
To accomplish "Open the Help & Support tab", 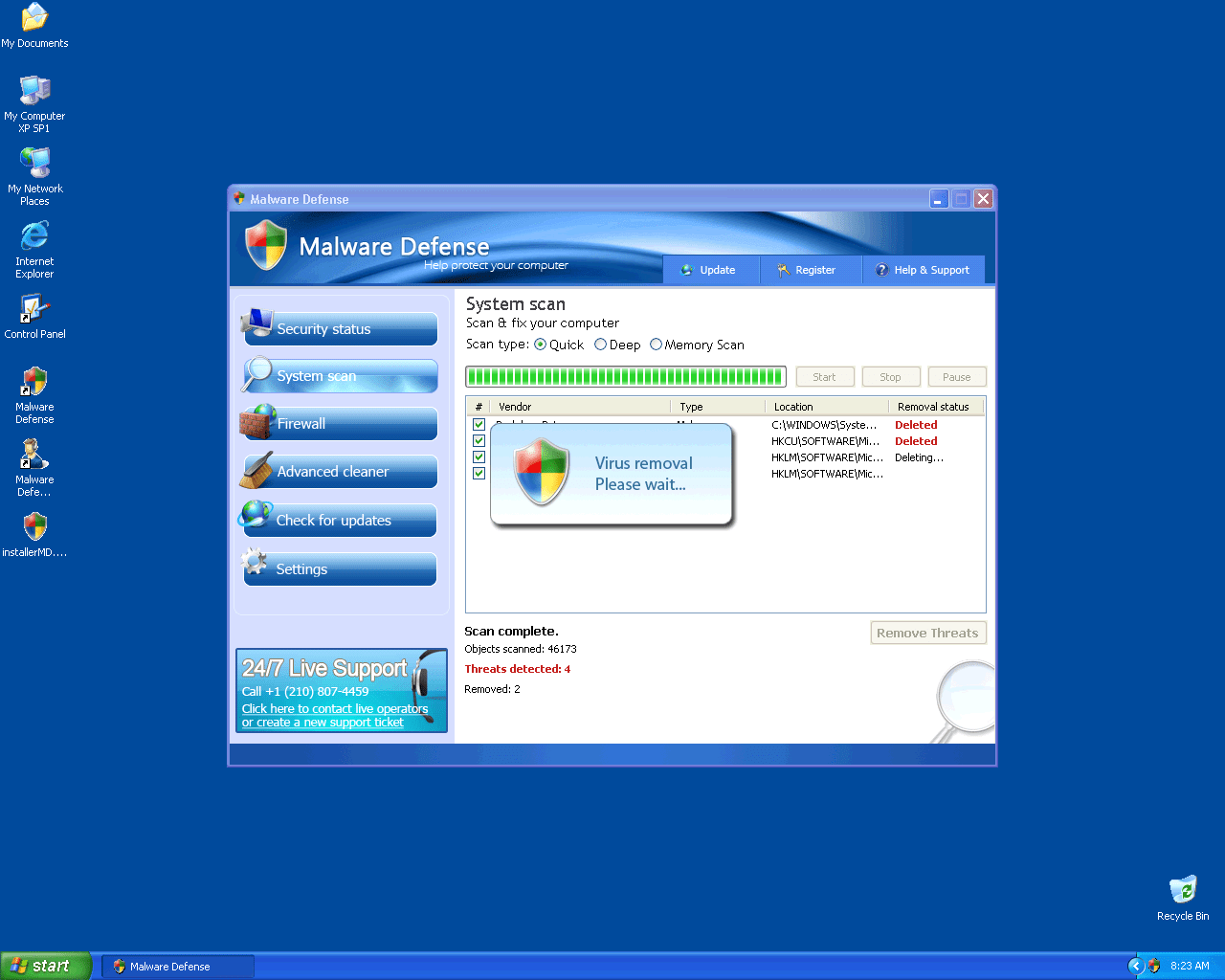I will click(x=924, y=270).
